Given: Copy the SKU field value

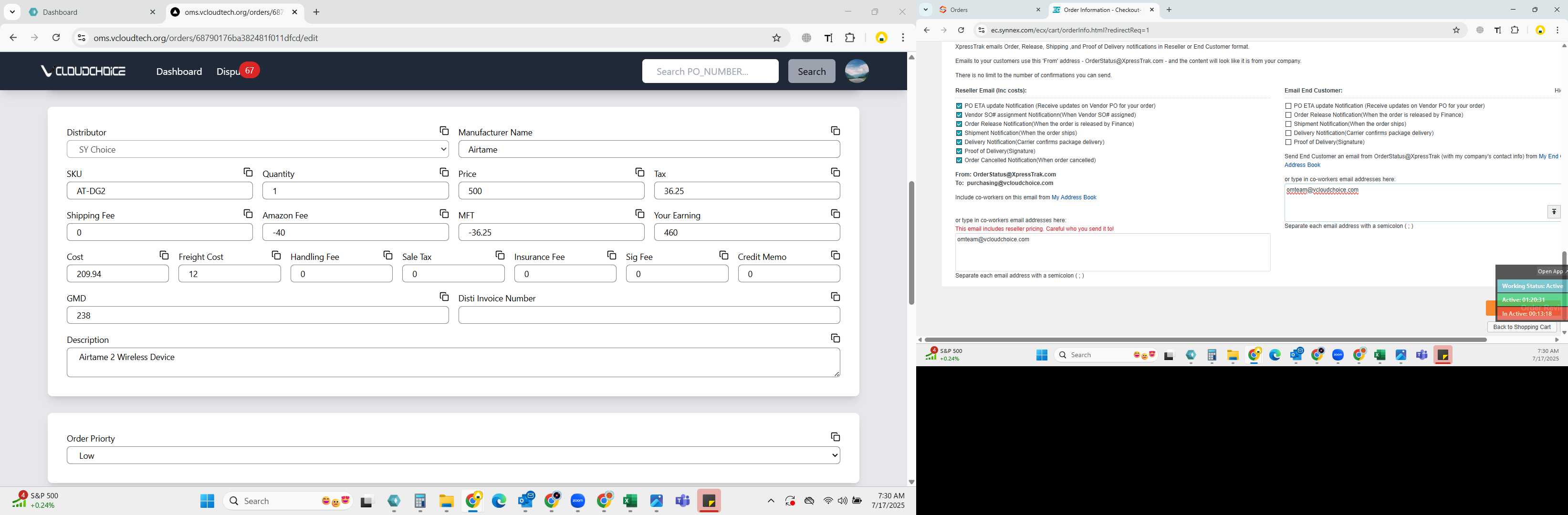Looking at the screenshot, I should 248,172.
